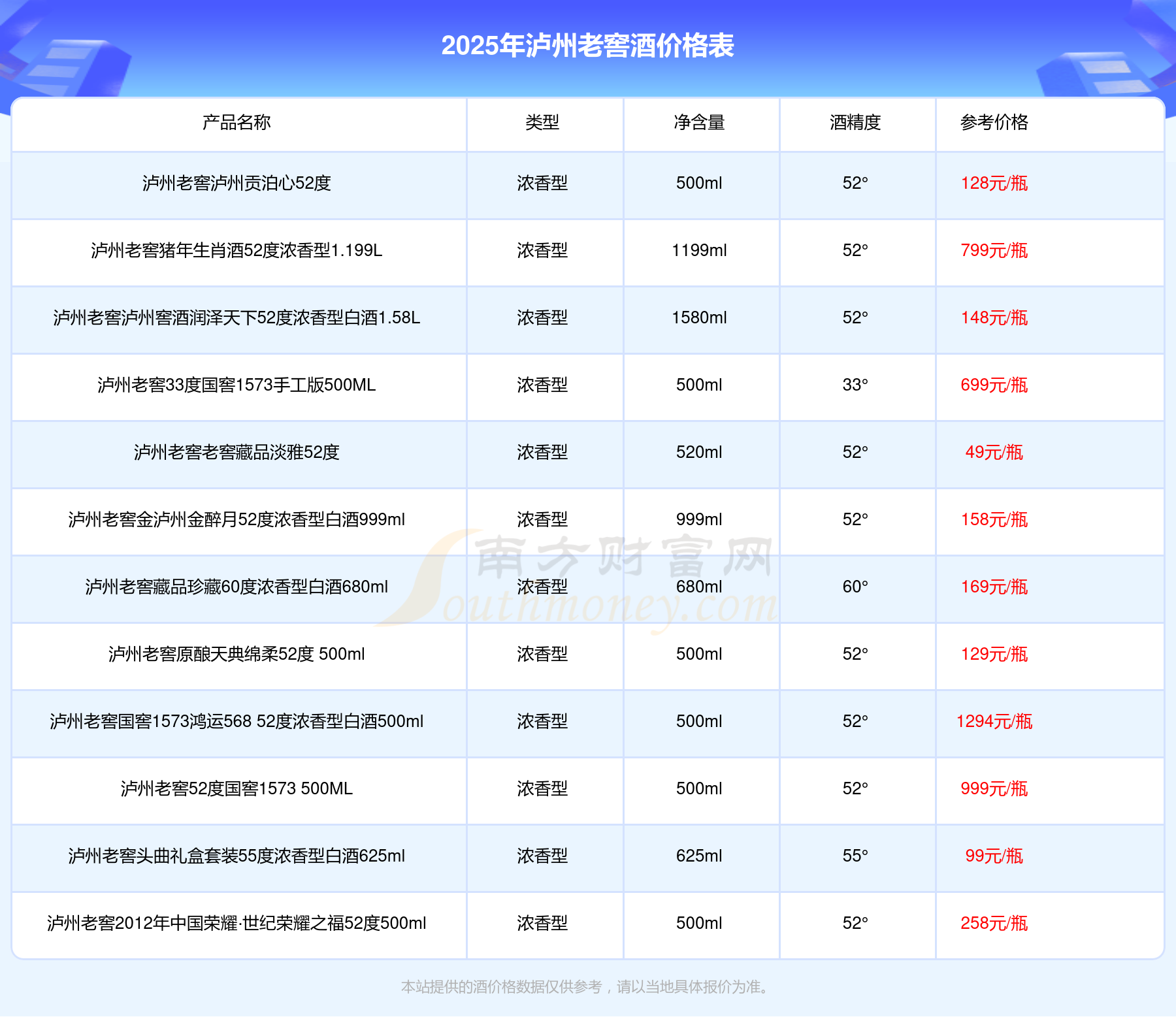
Task: Click price 158元/瓶
Action: (x=994, y=519)
